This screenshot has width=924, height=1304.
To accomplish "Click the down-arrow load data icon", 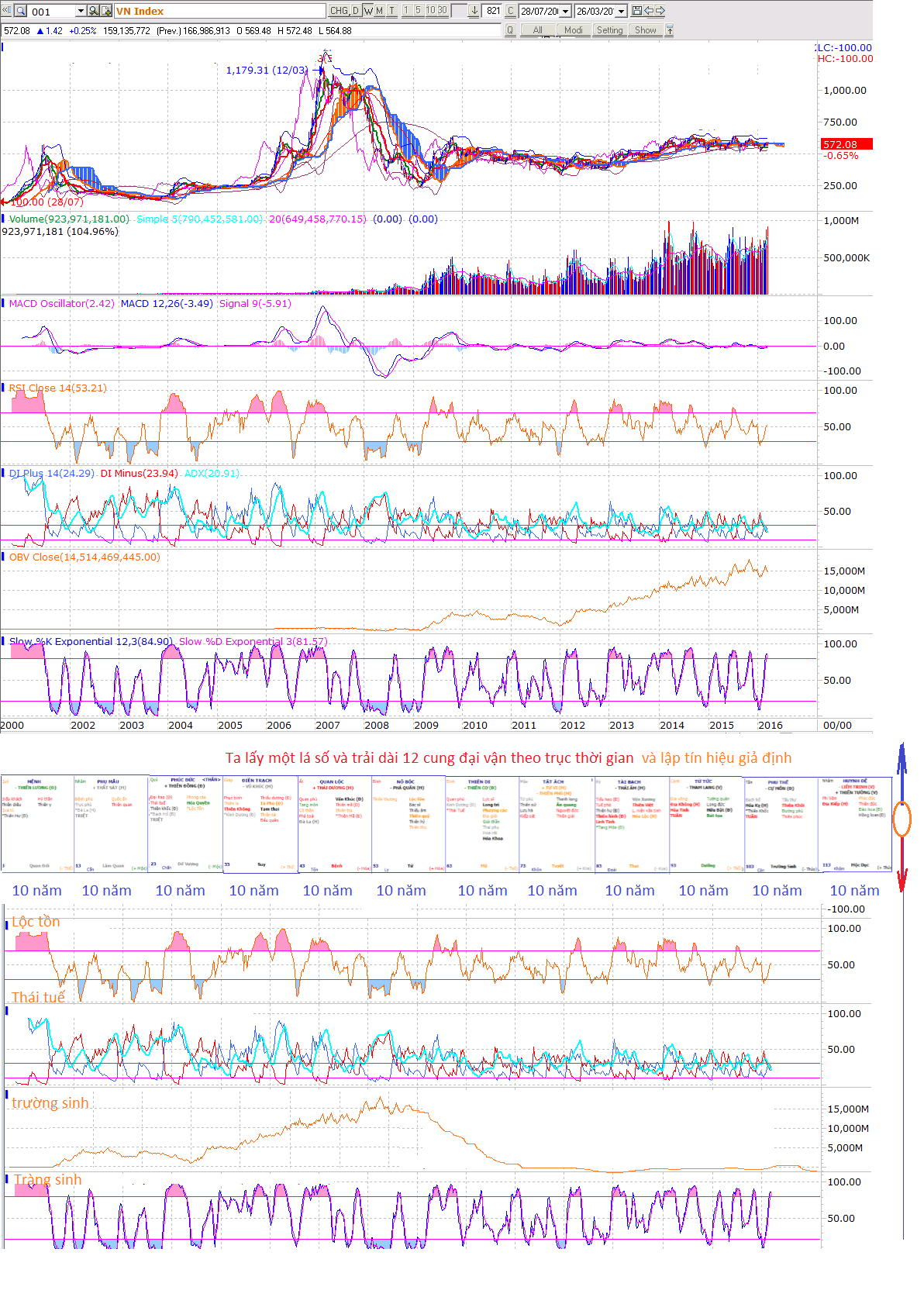I will (474, 11).
